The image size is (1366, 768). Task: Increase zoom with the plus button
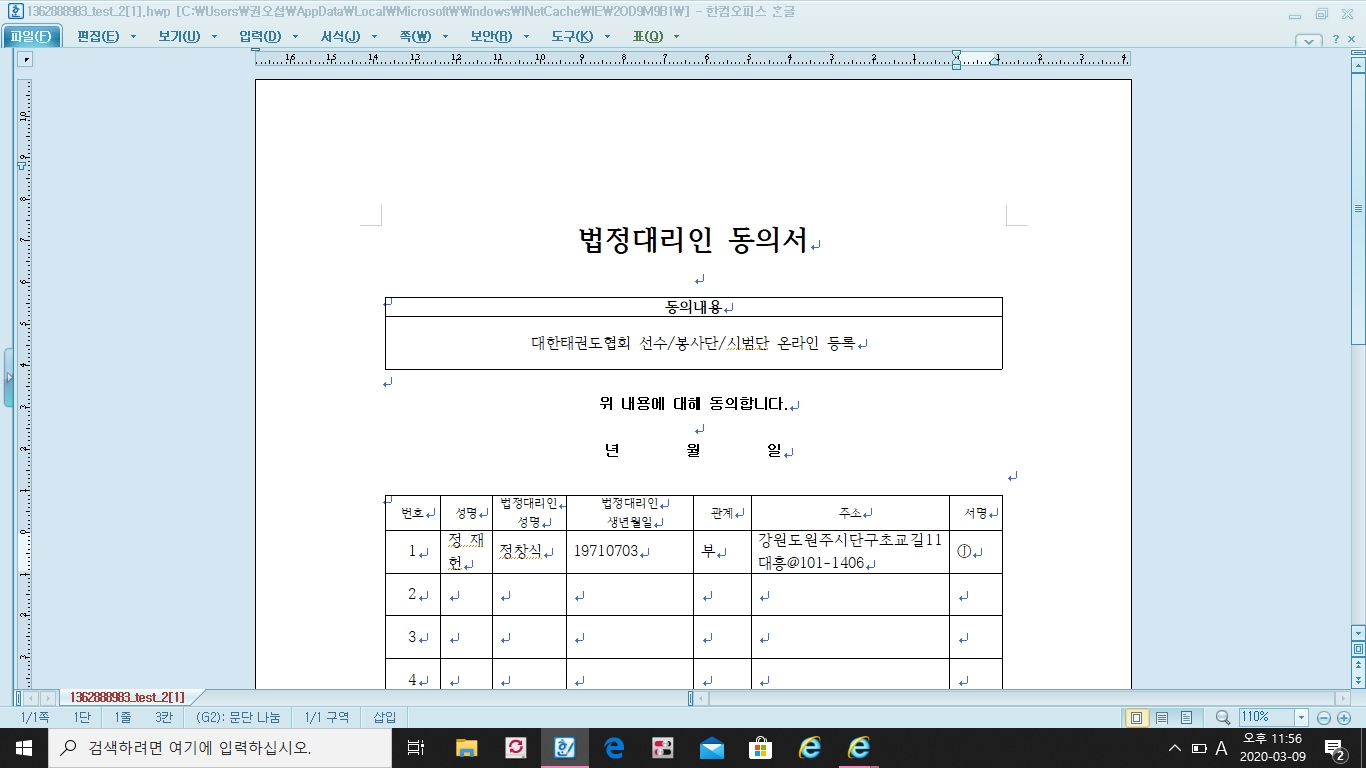tap(1342, 718)
